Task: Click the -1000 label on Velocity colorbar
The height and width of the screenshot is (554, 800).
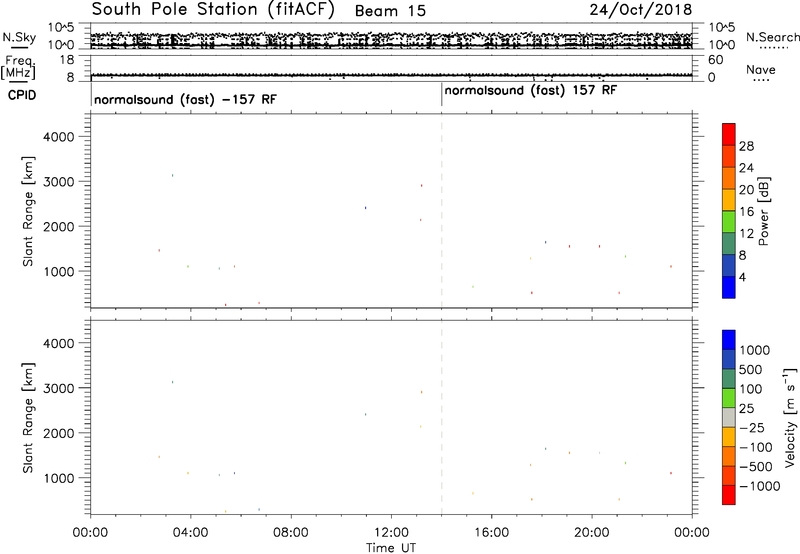Action: click(759, 486)
